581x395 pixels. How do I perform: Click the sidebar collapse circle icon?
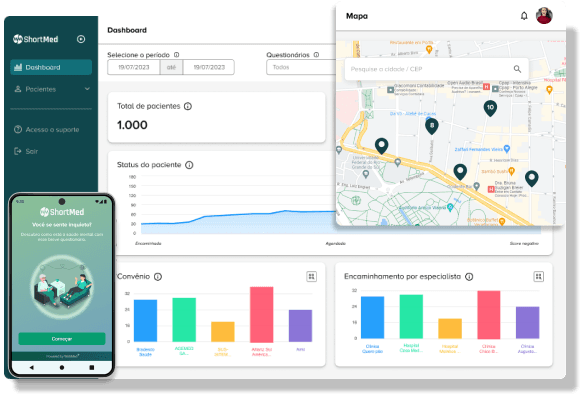point(81,39)
